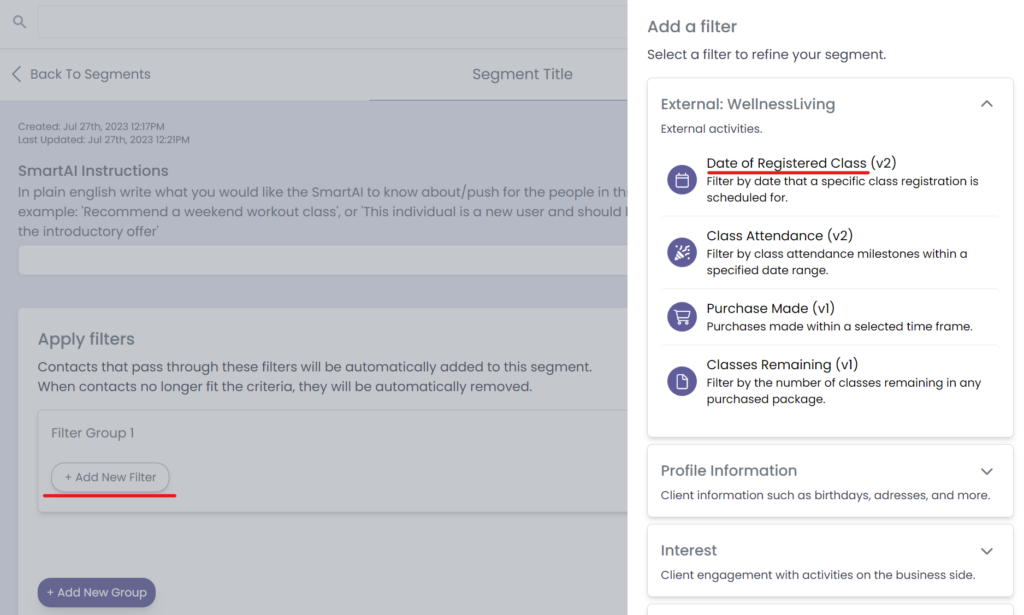Image resolution: width=1024 pixels, height=615 pixels.
Task: Expand the Interest section chevron
Action: coord(986,551)
